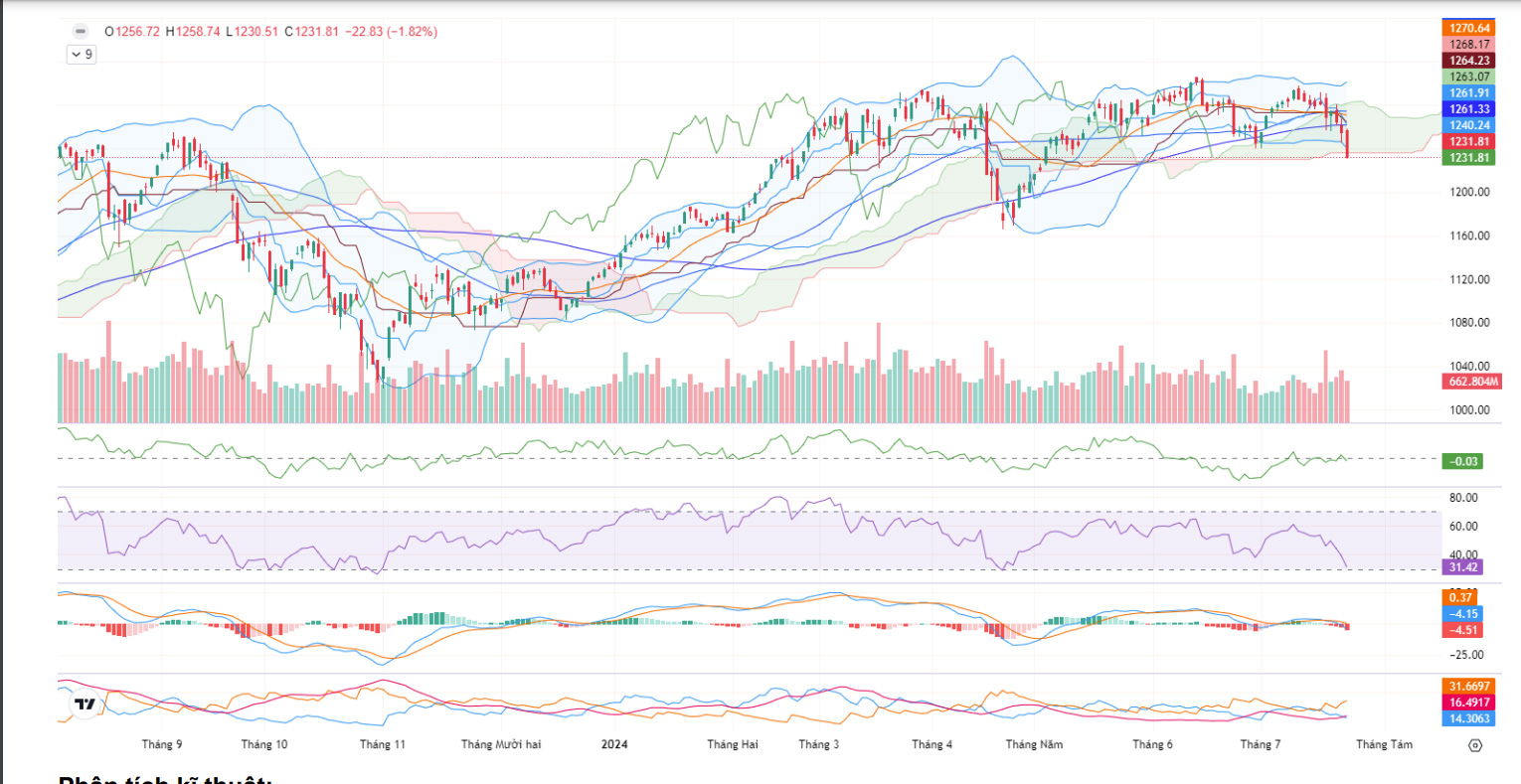Viewport: 1521px width, 784px height.
Task: Click the Tháng 9 time axis label
Action: coord(162,744)
